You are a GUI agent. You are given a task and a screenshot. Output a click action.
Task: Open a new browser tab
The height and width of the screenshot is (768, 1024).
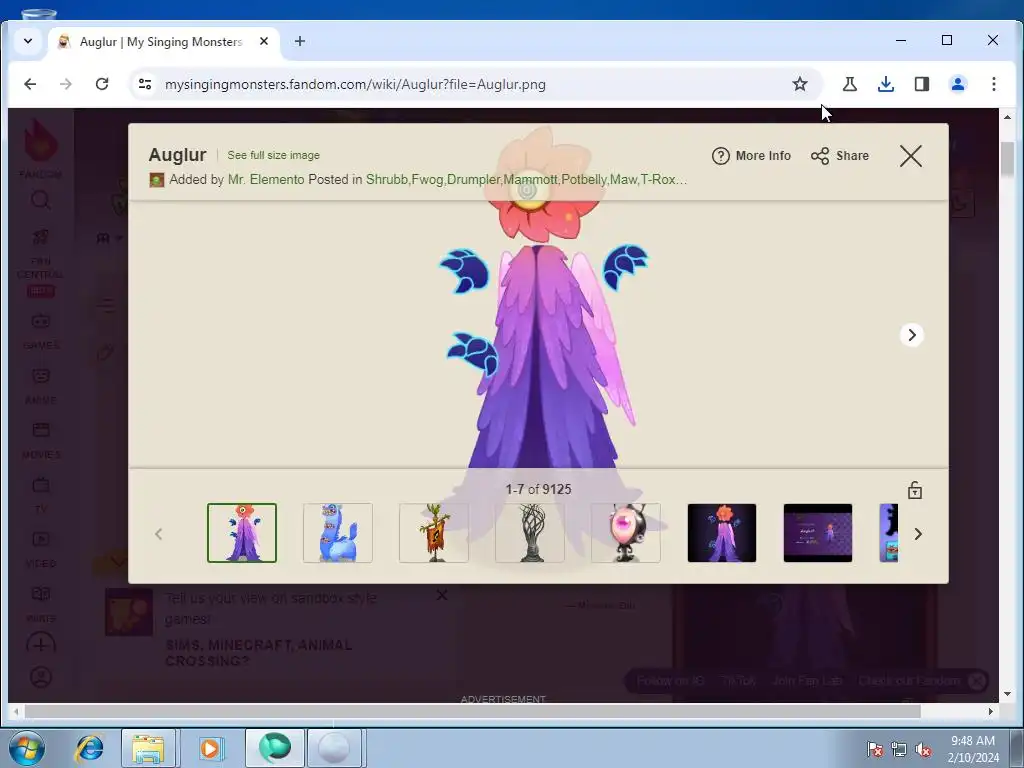click(300, 41)
